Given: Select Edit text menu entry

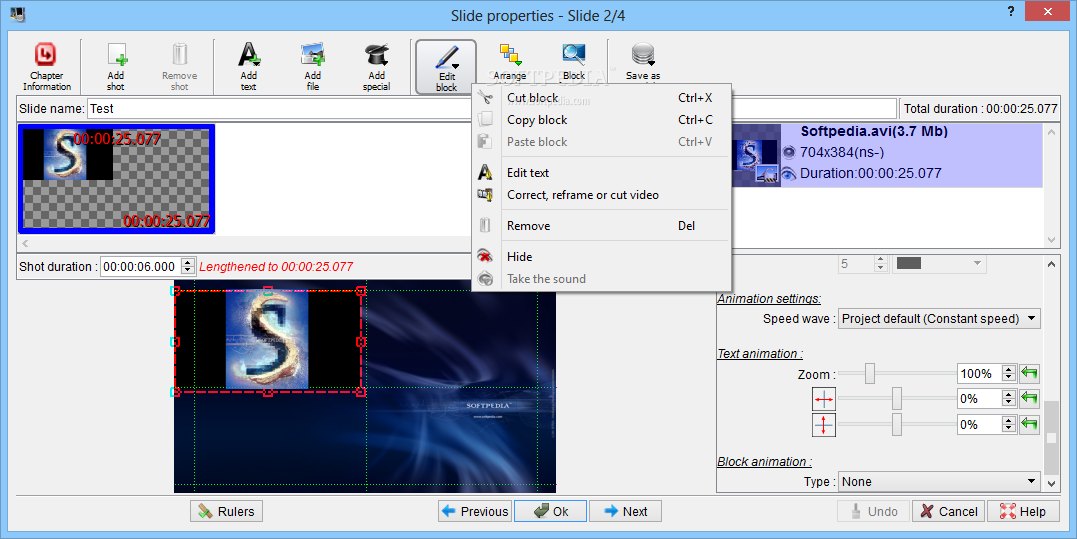Looking at the screenshot, I should [601, 173].
